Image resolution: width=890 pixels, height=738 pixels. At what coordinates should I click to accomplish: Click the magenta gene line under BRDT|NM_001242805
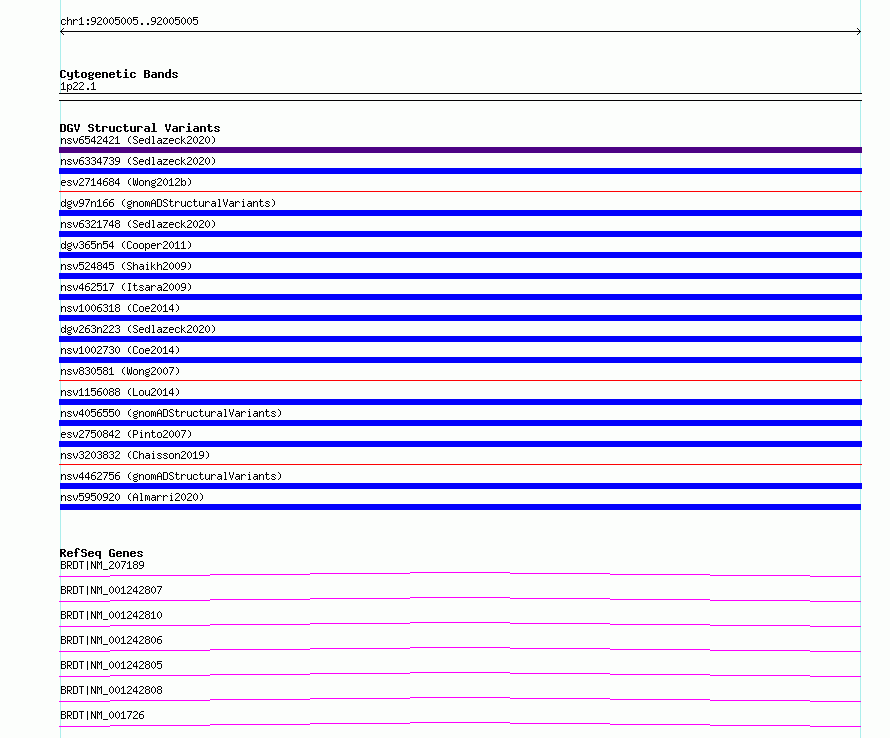point(460,674)
